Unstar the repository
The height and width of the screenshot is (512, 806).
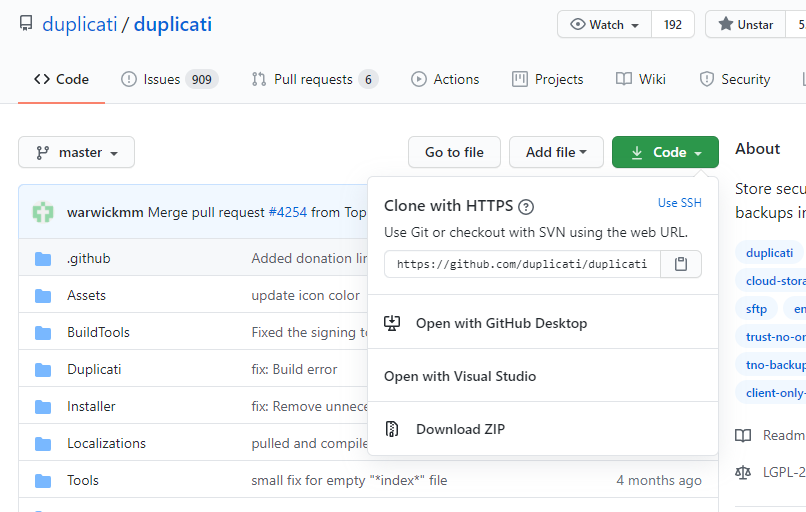click(x=746, y=24)
